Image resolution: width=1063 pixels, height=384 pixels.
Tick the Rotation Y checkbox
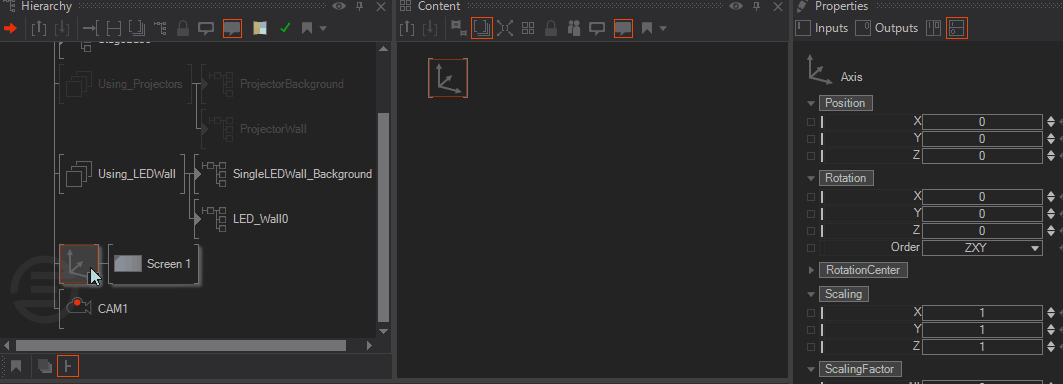tap(811, 214)
